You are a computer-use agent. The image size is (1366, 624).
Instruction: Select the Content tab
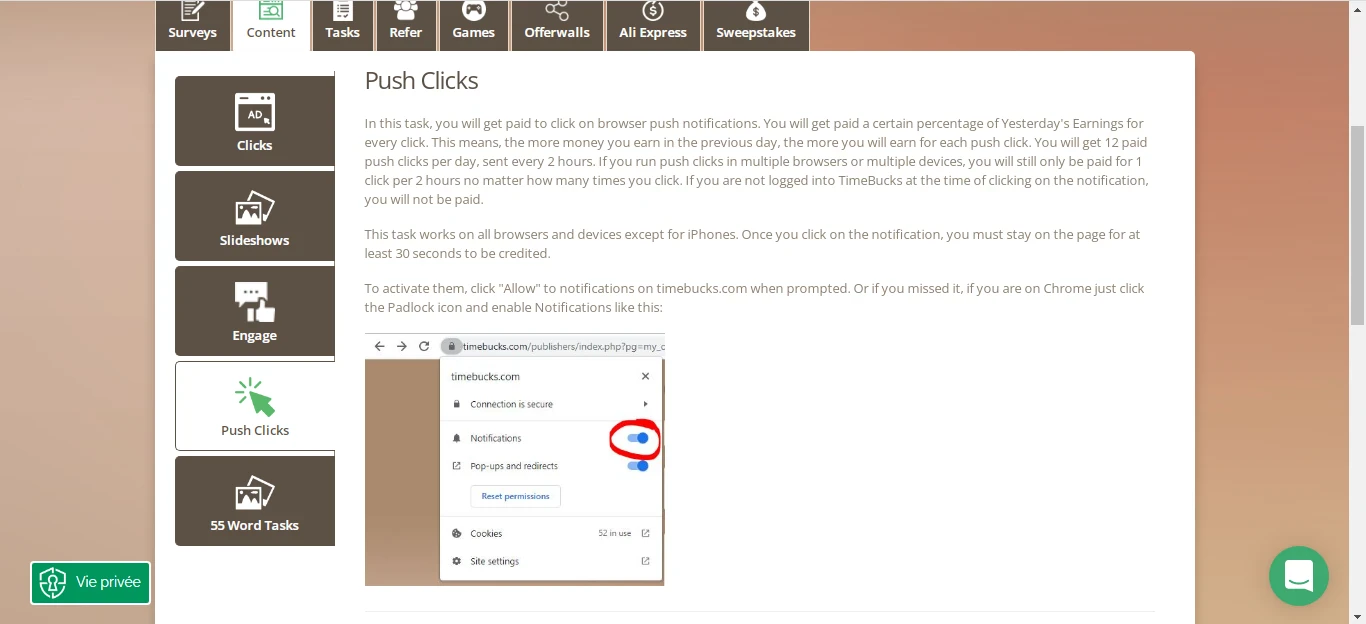pos(271,25)
